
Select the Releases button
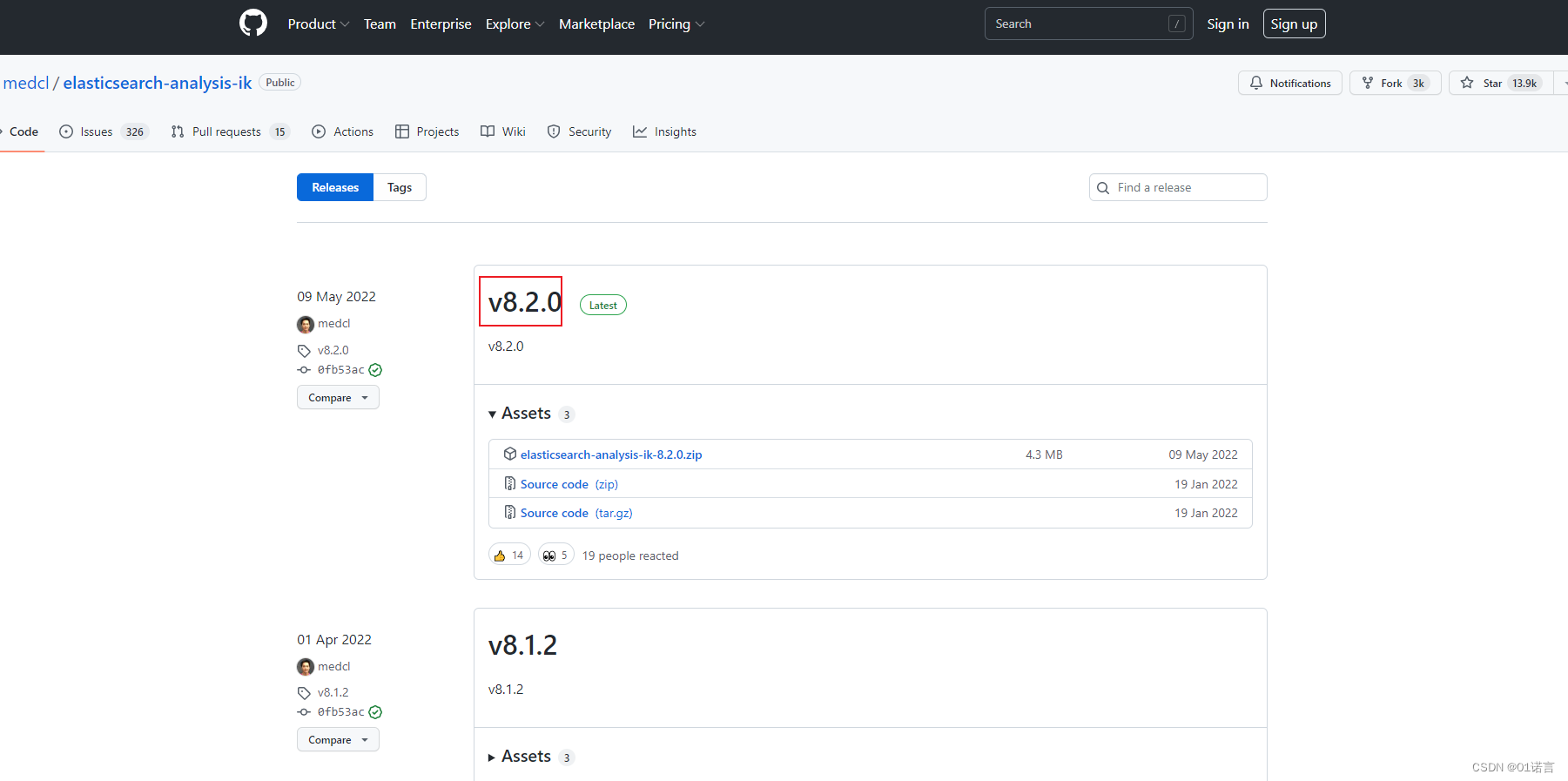pyautogui.click(x=335, y=187)
